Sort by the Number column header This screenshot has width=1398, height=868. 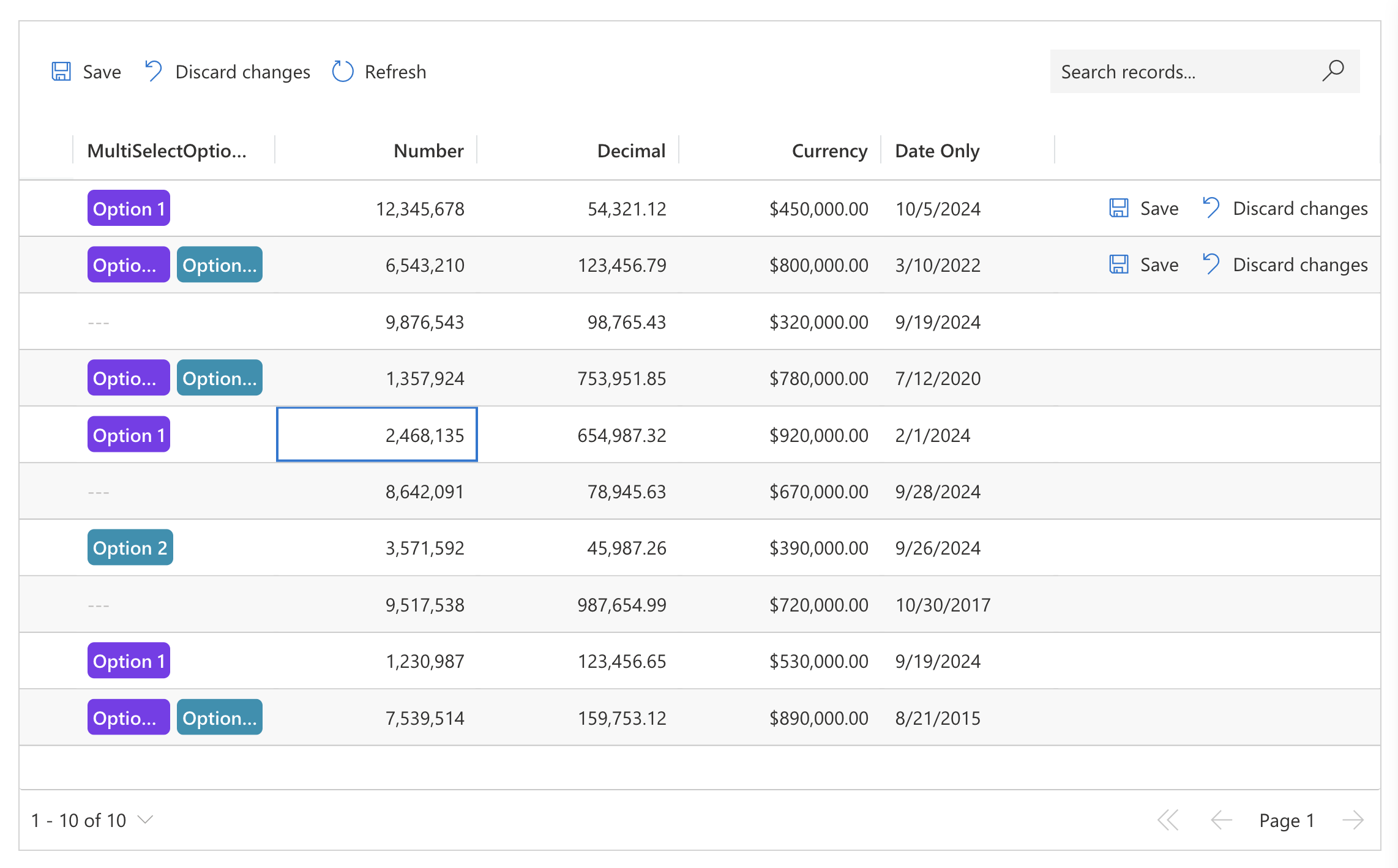pyautogui.click(x=428, y=151)
